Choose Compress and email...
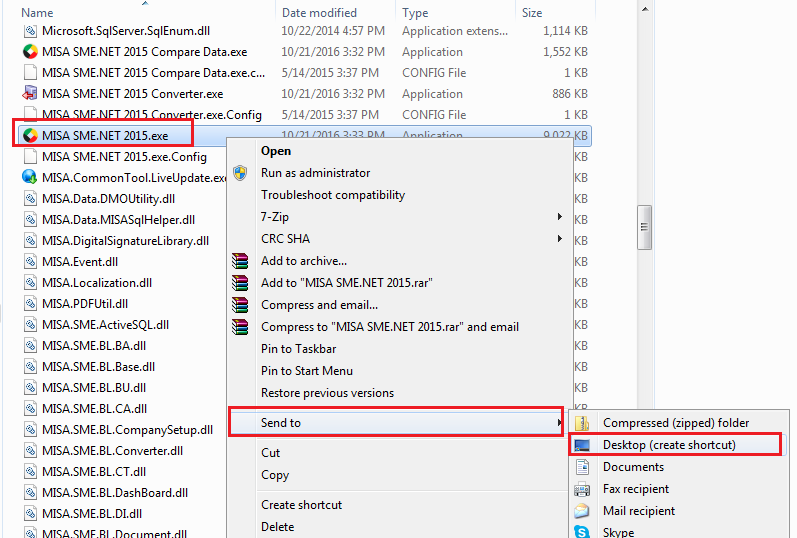This screenshot has width=797, height=538. pos(319,305)
